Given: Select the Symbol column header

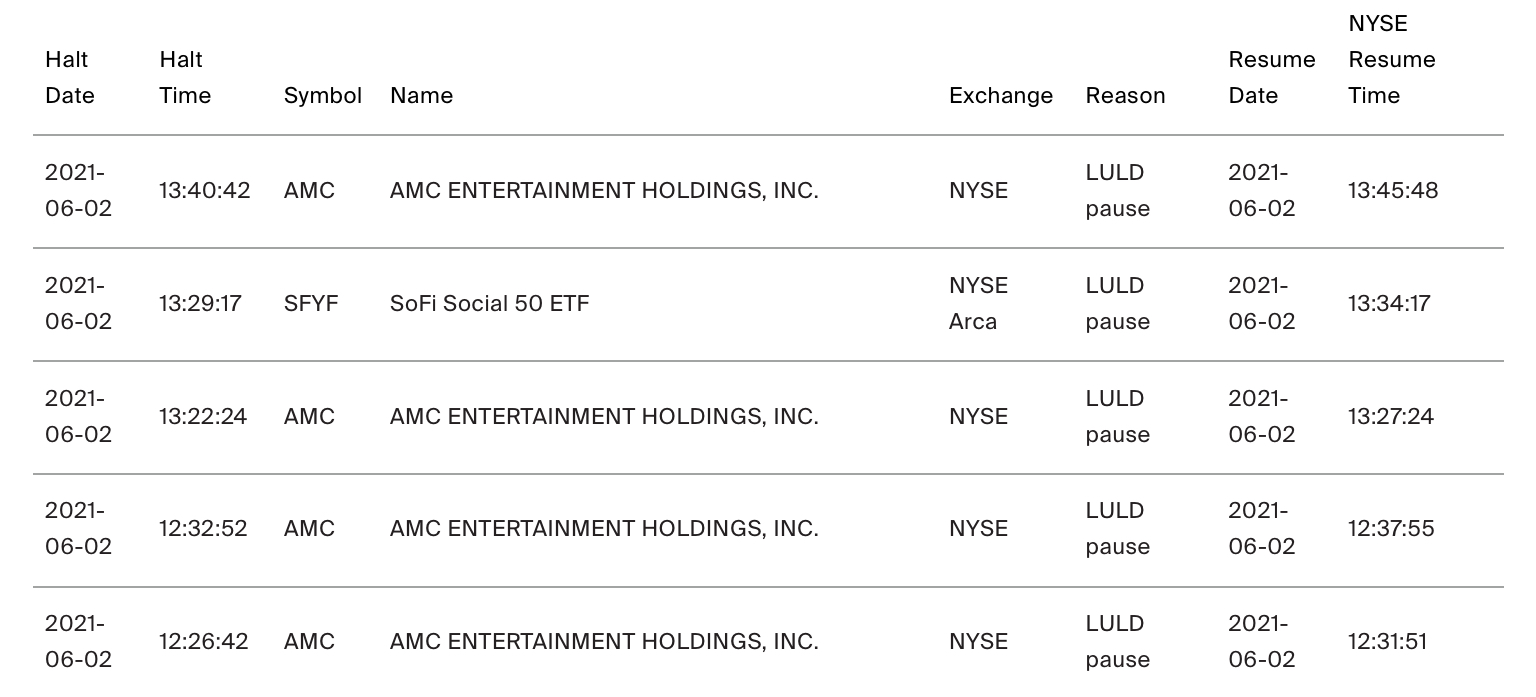Looking at the screenshot, I should coord(322,96).
